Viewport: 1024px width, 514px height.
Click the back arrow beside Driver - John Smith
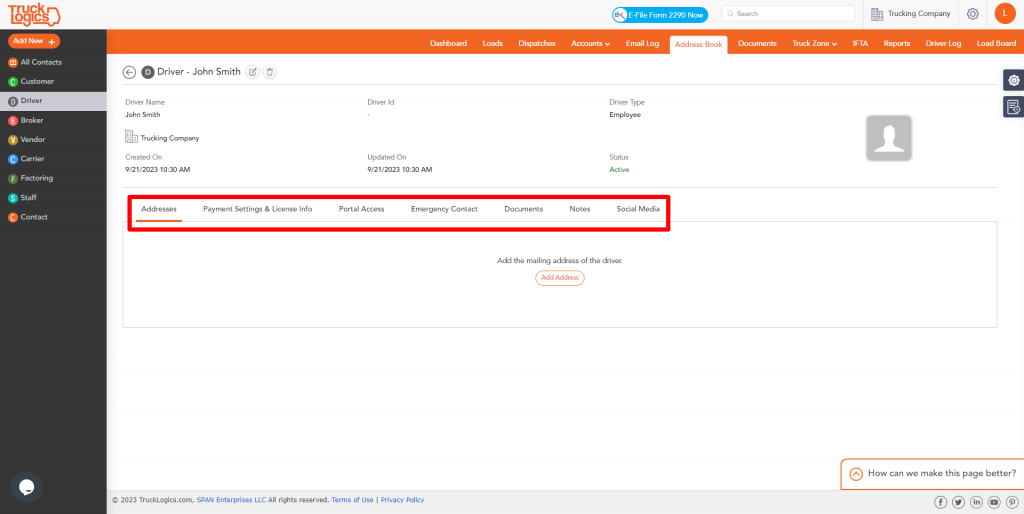pos(129,72)
